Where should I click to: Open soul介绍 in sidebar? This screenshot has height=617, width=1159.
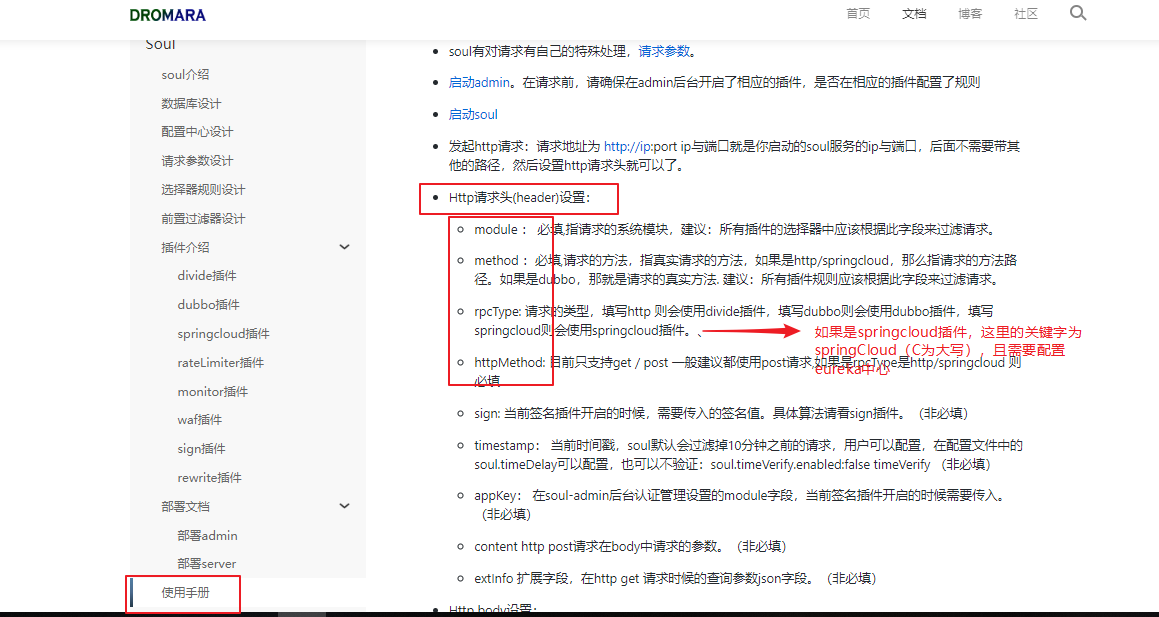coord(185,75)
